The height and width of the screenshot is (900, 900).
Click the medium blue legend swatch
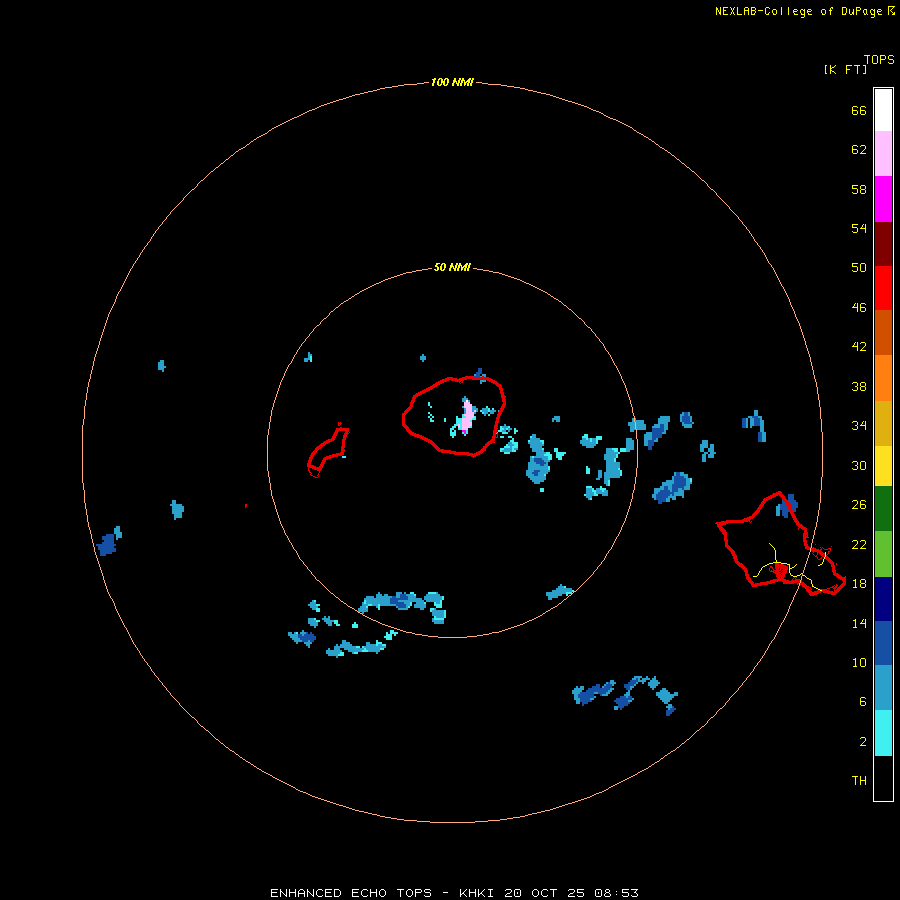(x=883, y=643)
